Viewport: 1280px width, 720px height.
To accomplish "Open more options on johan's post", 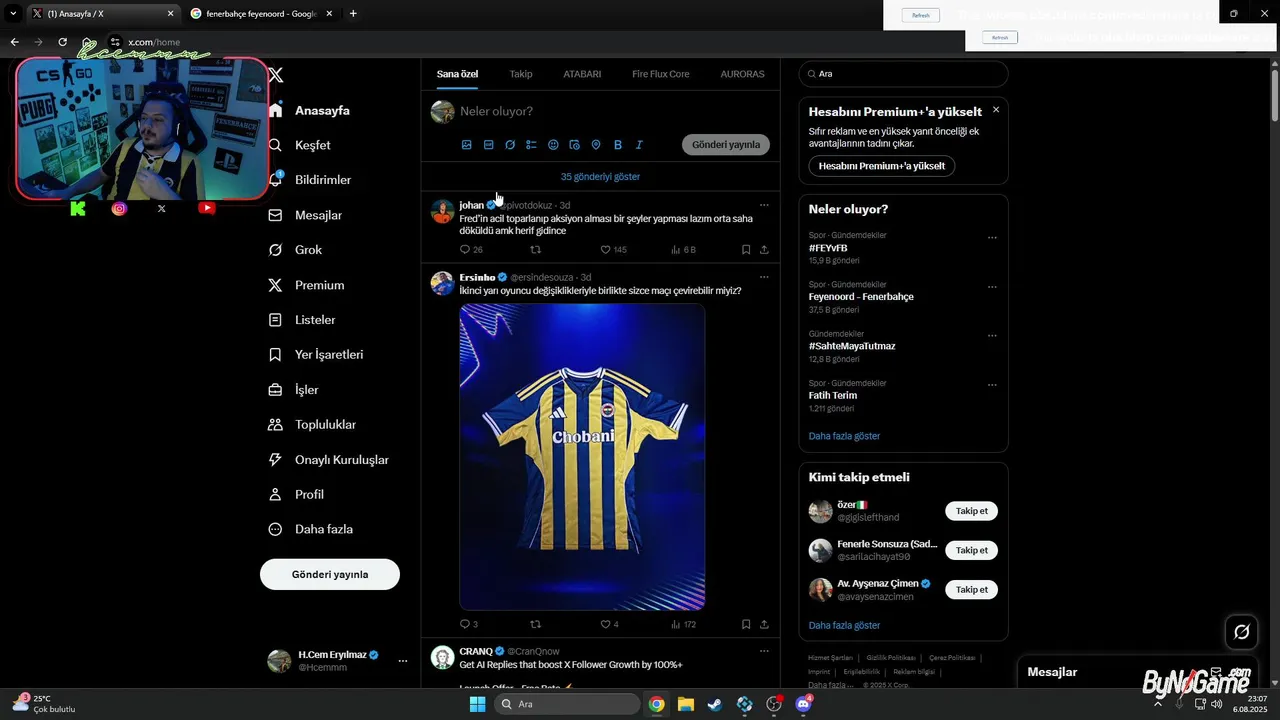I will pyautogui.click(x=764, y=205).
